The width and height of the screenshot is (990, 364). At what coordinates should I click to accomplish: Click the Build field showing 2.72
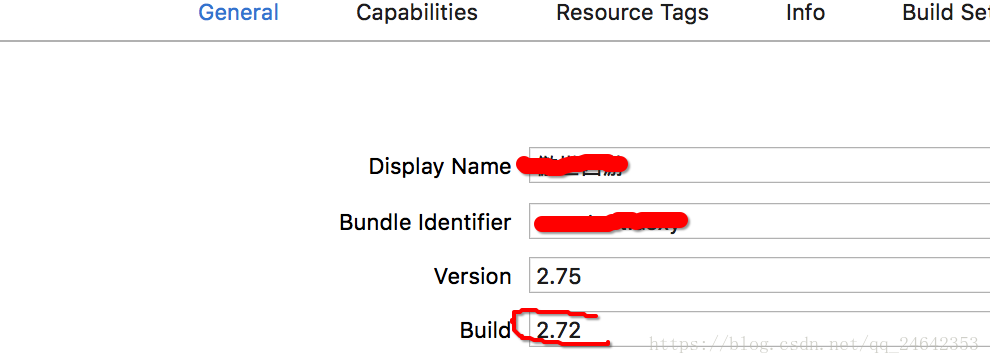pyautogui.click(x=760, y=329)
